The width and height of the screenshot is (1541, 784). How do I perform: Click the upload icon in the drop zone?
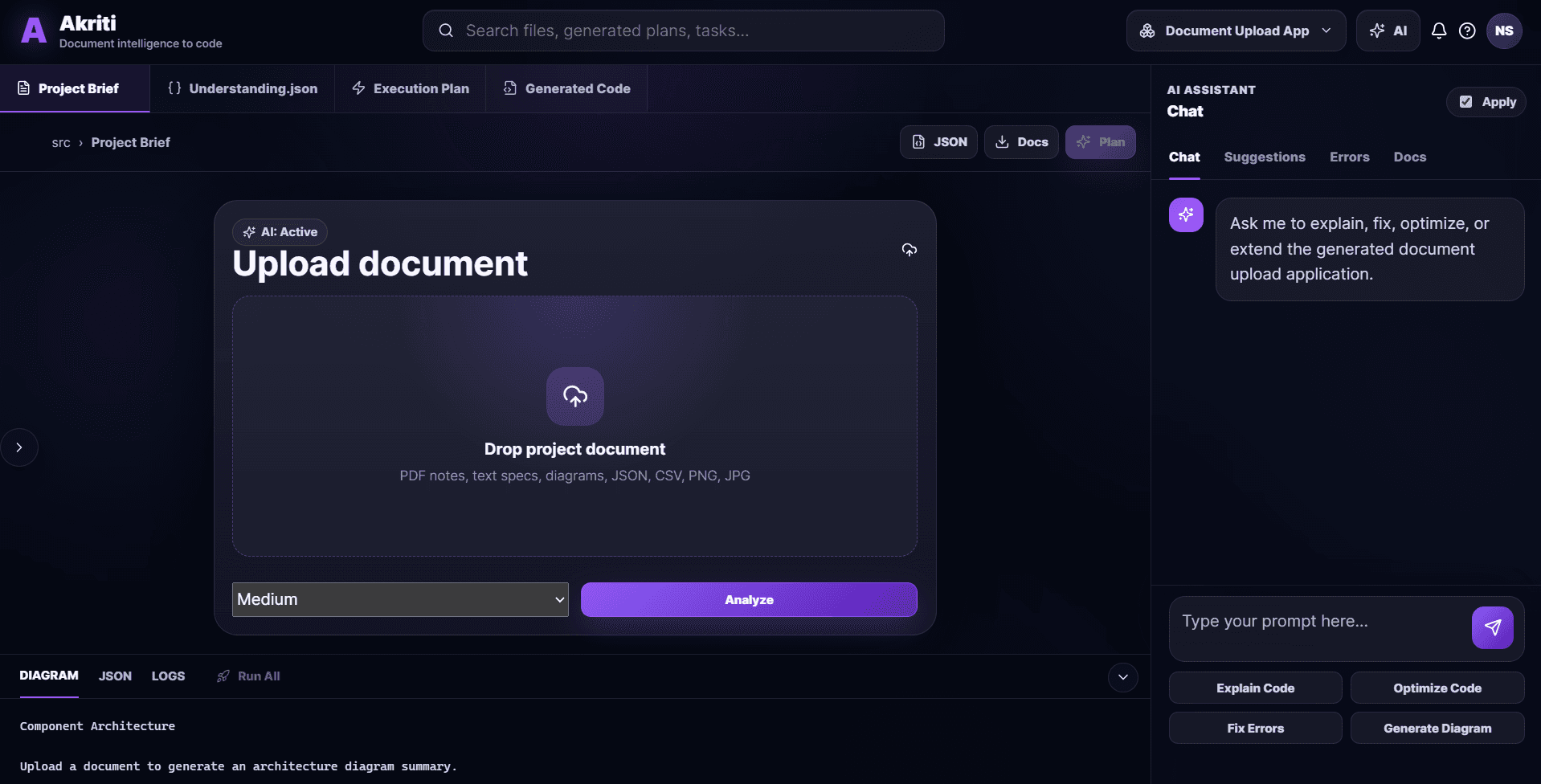coord(575,396)
